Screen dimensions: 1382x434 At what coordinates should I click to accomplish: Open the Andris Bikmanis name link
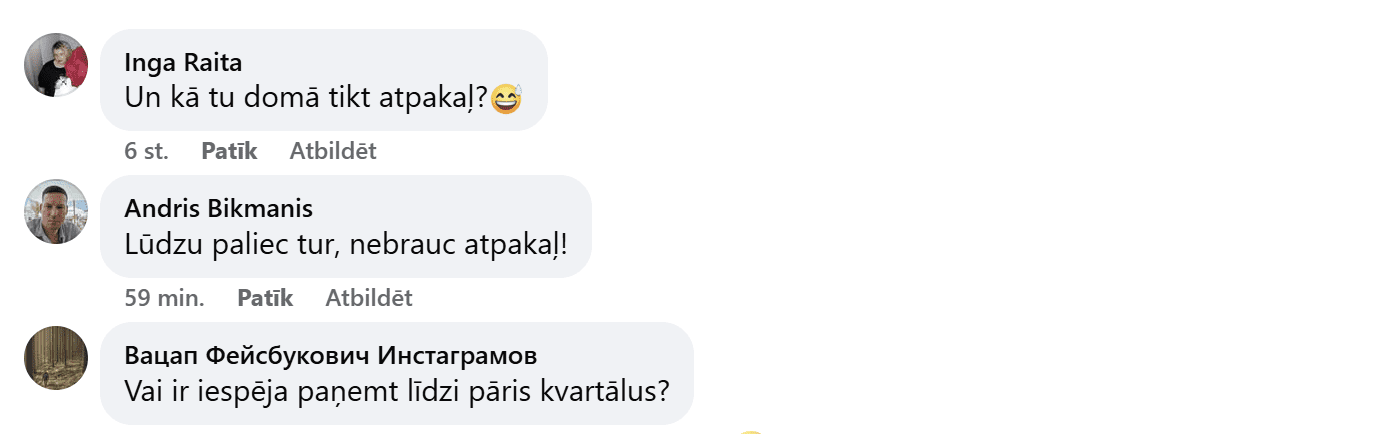click(x=218, y=208)
